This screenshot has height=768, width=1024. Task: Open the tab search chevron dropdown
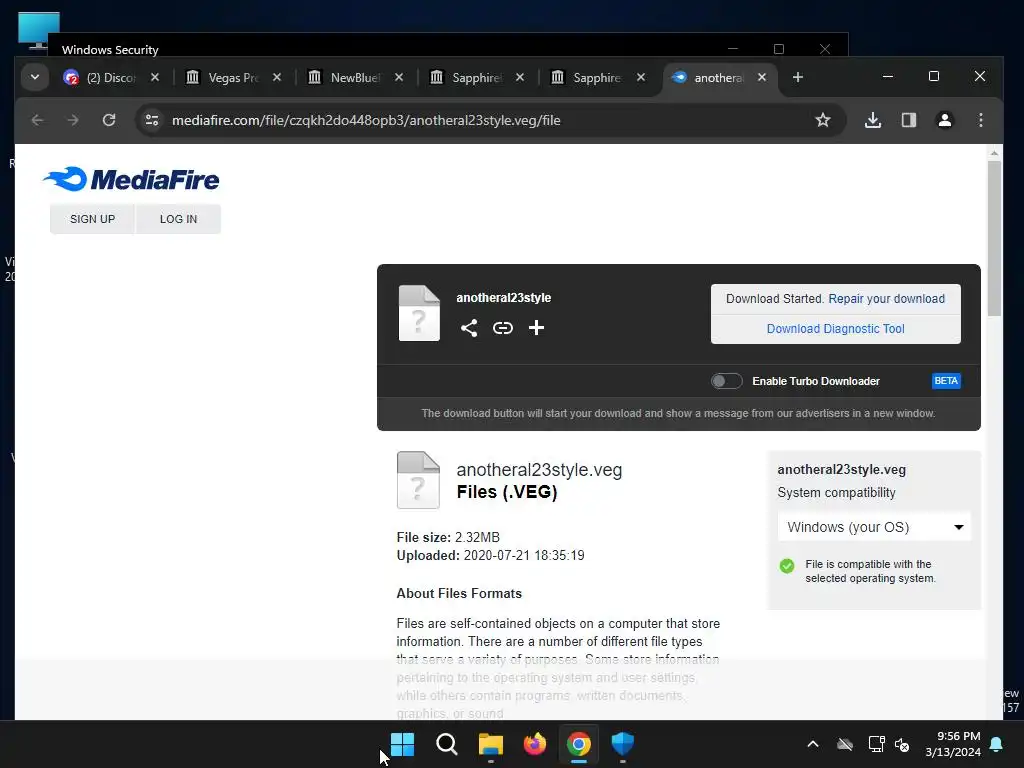tap(35, 77)
